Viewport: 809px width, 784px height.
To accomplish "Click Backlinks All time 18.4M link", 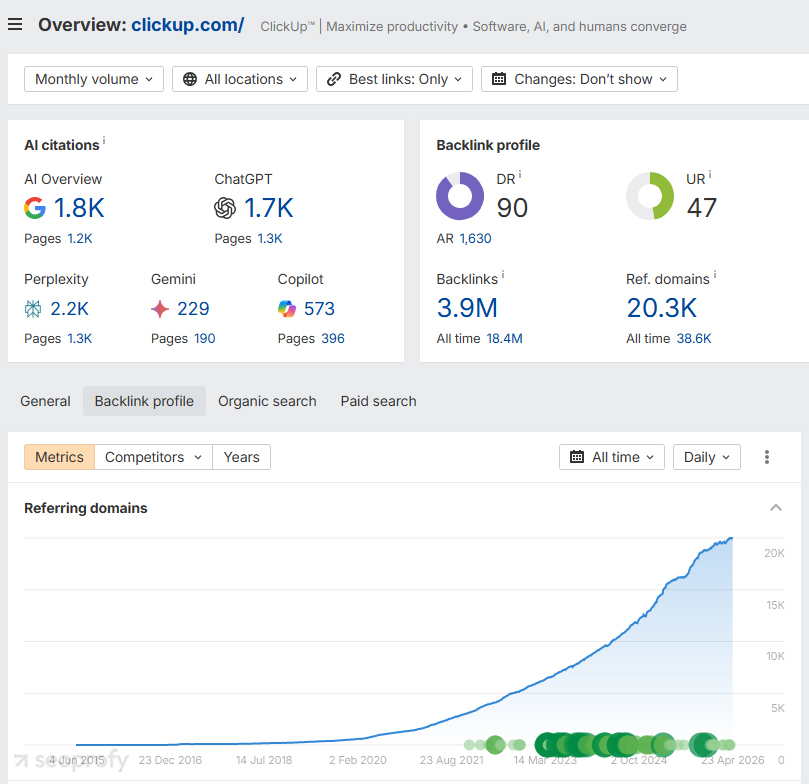I will click(x=505, y=339).
